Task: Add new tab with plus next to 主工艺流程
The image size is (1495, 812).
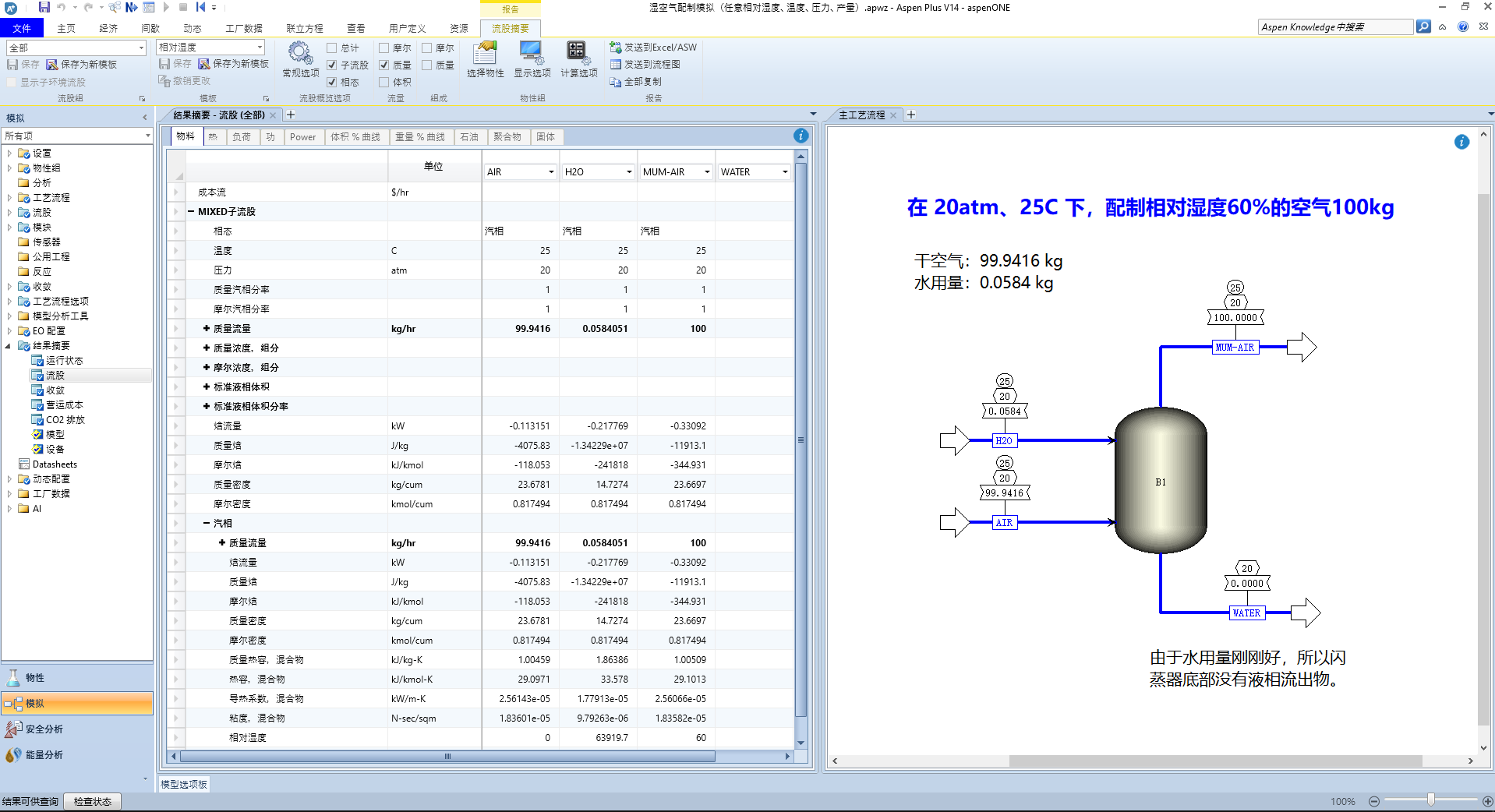Action: tap(910, 115)
